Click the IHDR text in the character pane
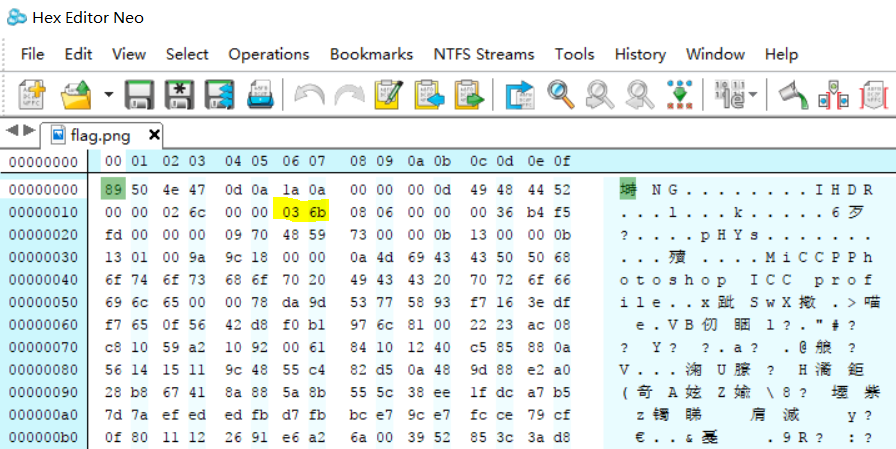 844,190
